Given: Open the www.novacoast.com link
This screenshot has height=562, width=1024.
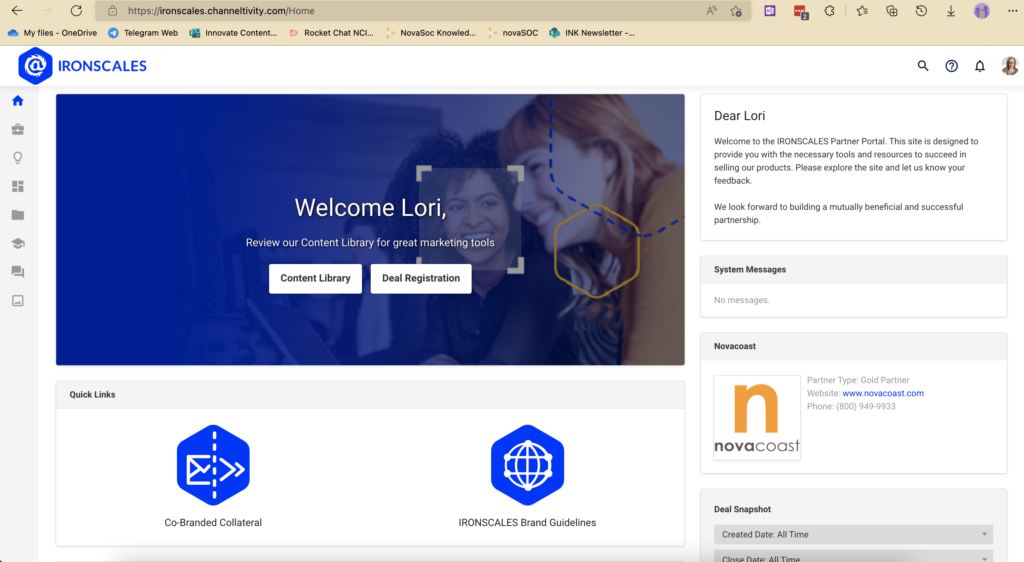Looking at the screenshot, I should click(883, 393).
